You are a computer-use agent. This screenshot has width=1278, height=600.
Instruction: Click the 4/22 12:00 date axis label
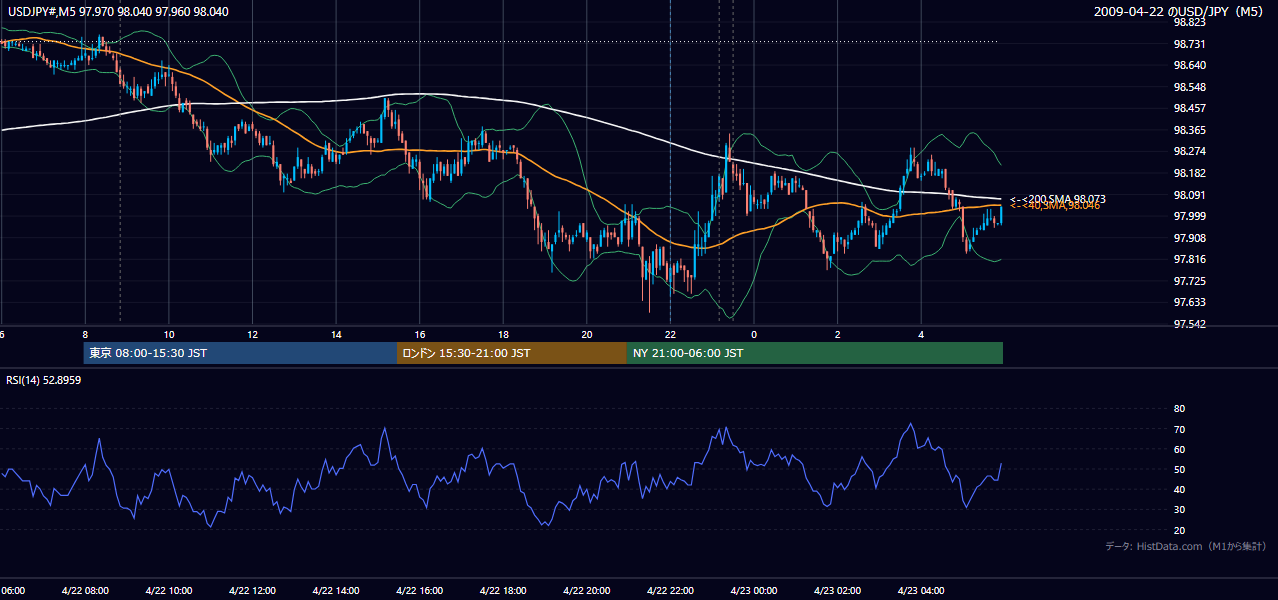pyautogui.click(x=251, y=590)
